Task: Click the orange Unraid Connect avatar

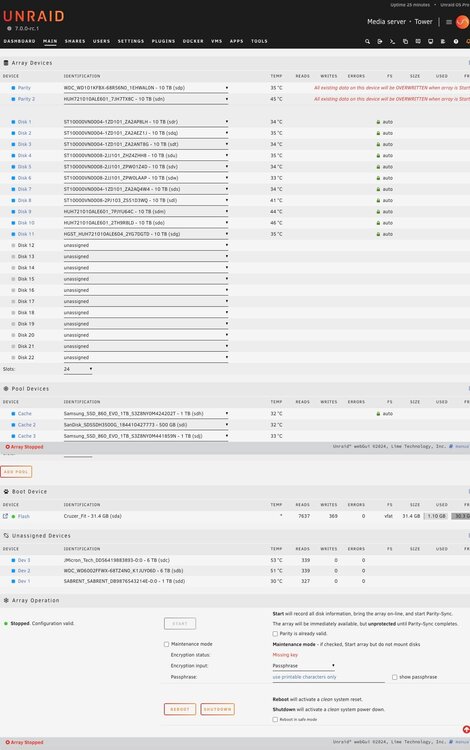Action: click(x=462, y=22)
